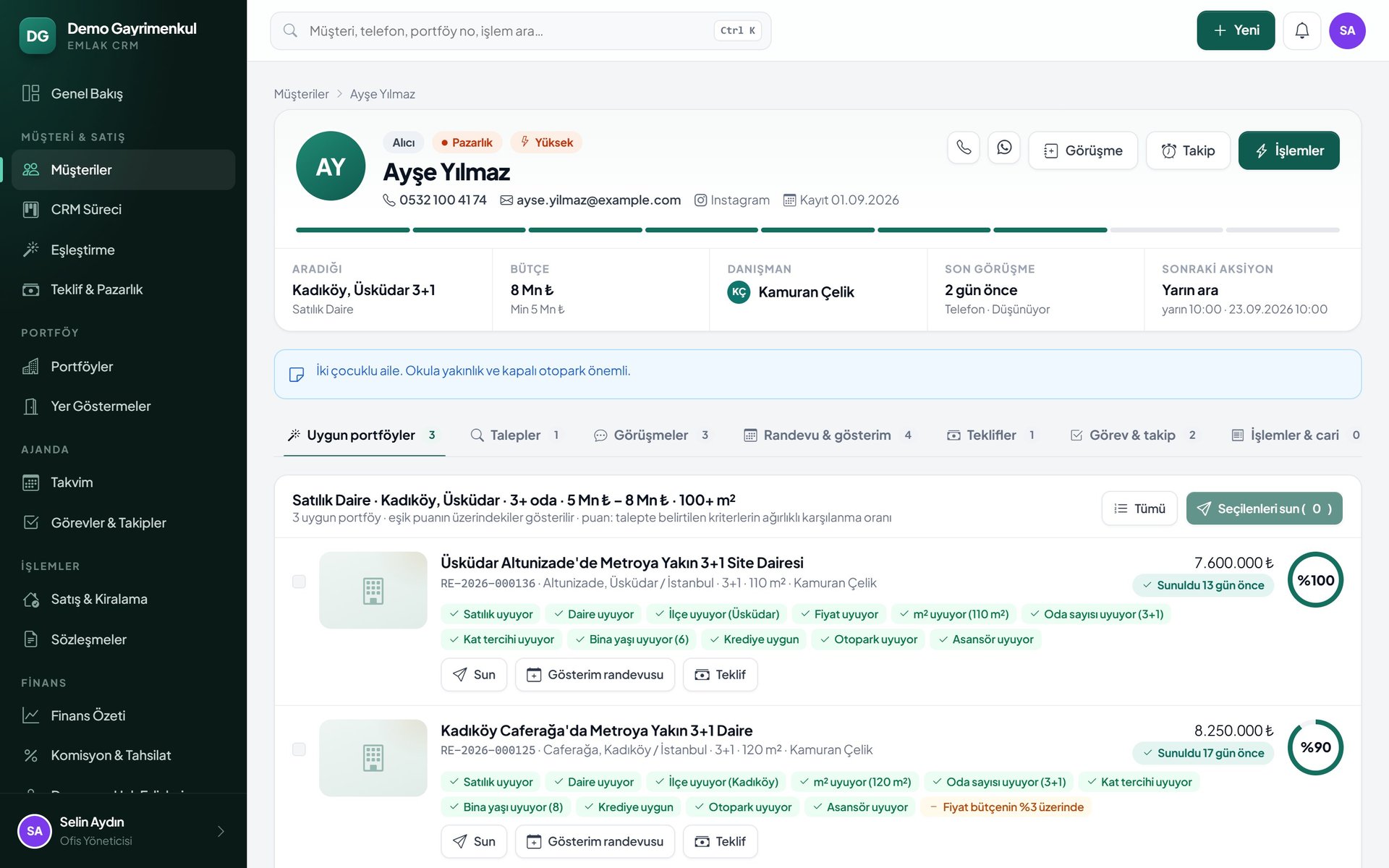This screenshot has width=1389, height=868.
Task: Open notifications bell icon
Action: point(1301,30)
